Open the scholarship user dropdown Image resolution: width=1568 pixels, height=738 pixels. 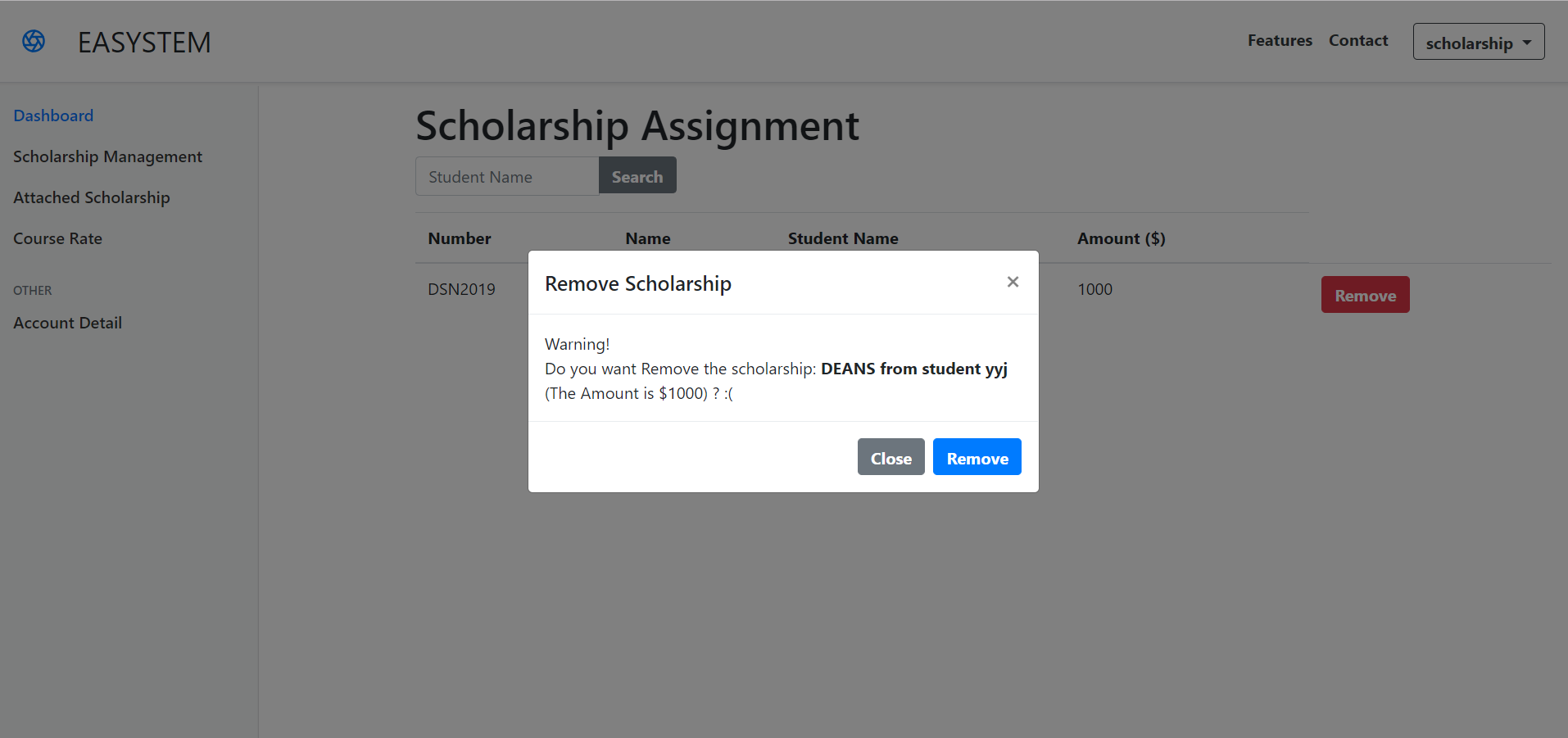1478,42
